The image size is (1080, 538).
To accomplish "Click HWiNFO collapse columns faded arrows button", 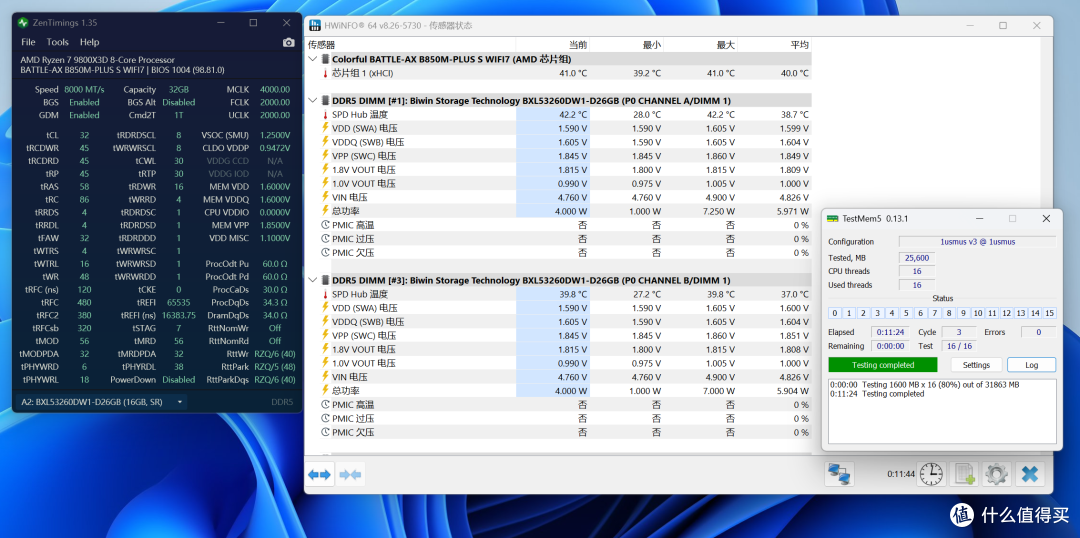I will click(x=350, y=475).
